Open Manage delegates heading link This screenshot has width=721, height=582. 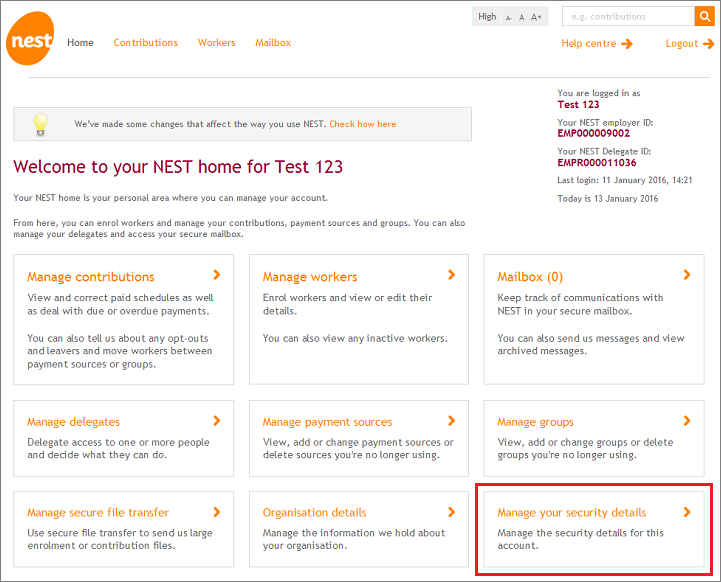click(x=73, y=422)
